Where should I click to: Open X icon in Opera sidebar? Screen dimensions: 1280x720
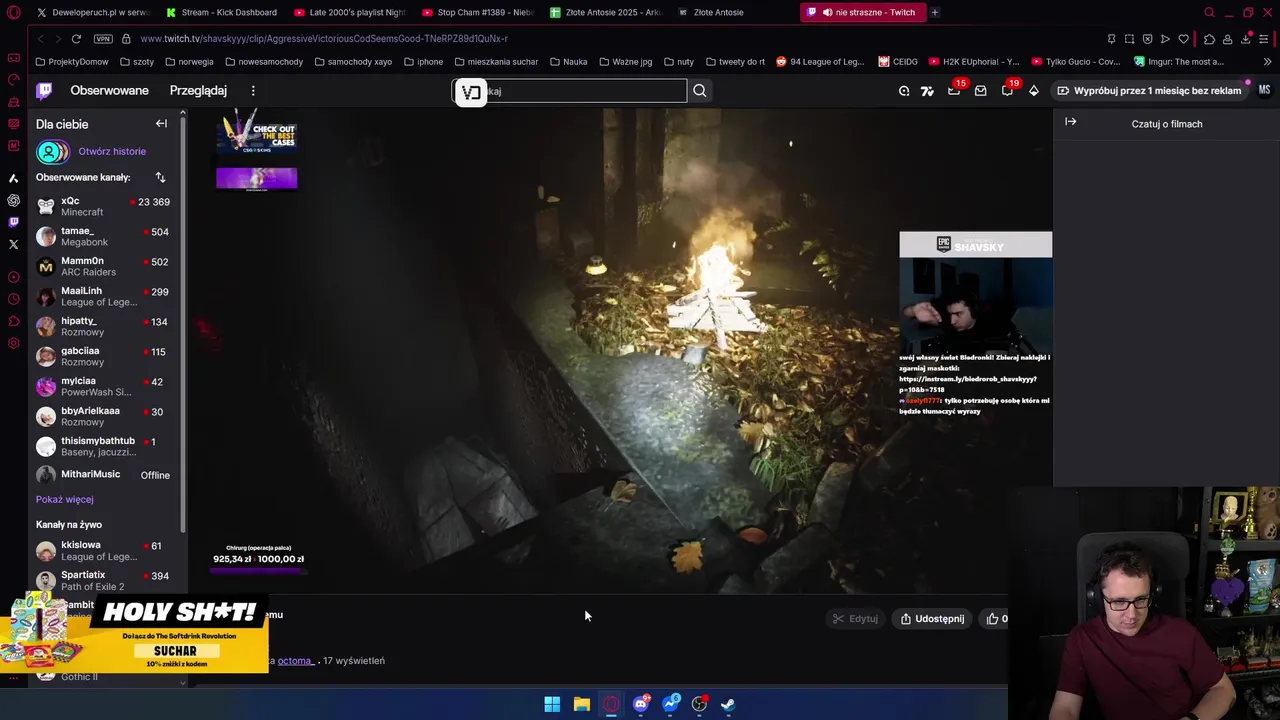pos(13,244)
